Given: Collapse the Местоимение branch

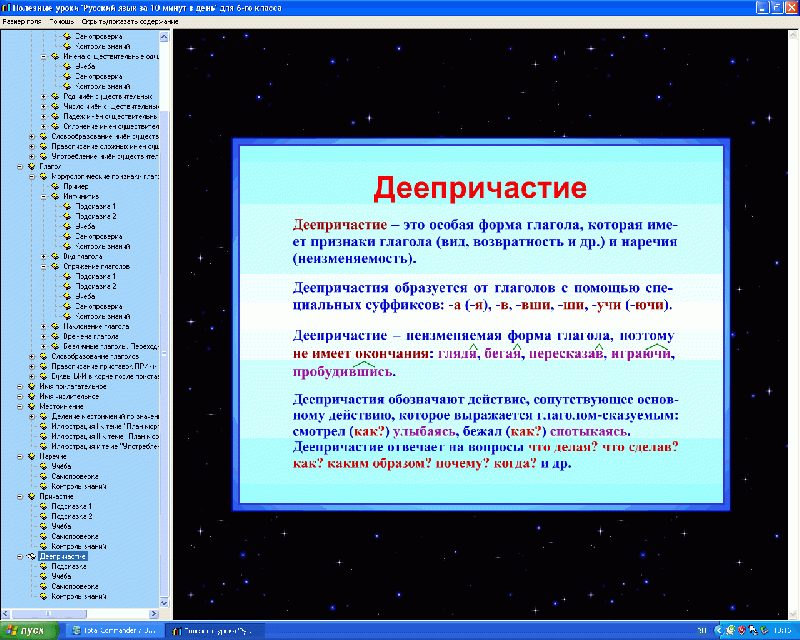Looking at the screenshot, I should click(20, 406).
